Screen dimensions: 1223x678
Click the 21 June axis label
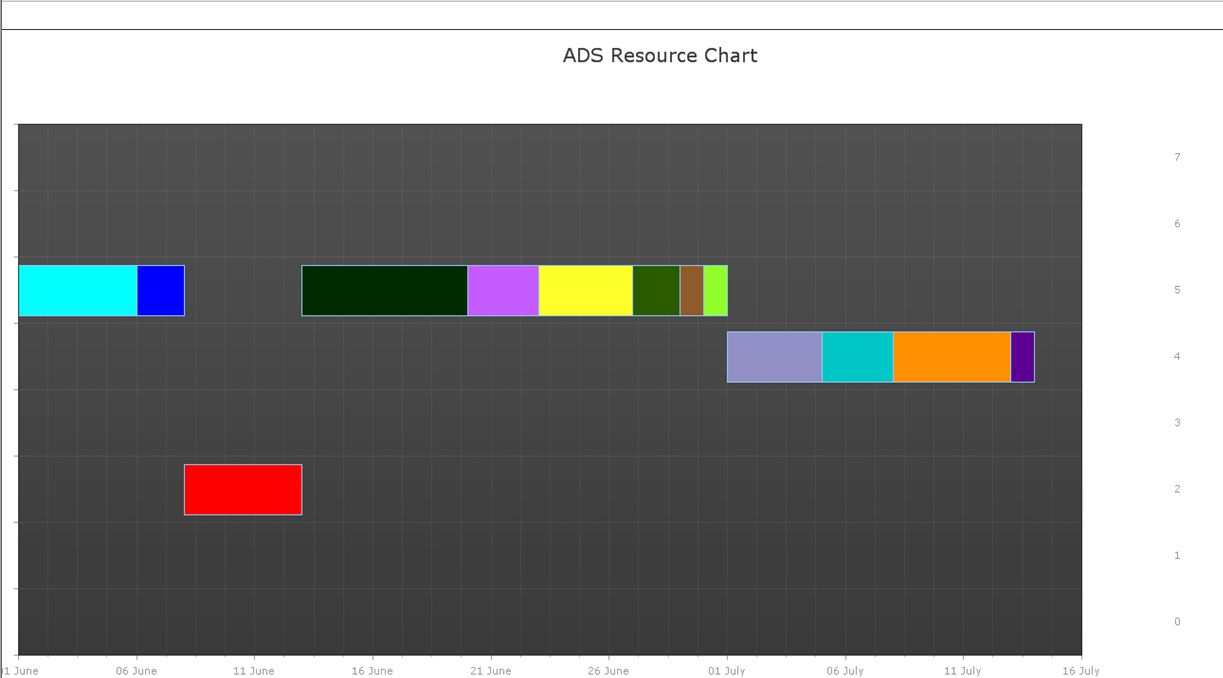(490, 671)
